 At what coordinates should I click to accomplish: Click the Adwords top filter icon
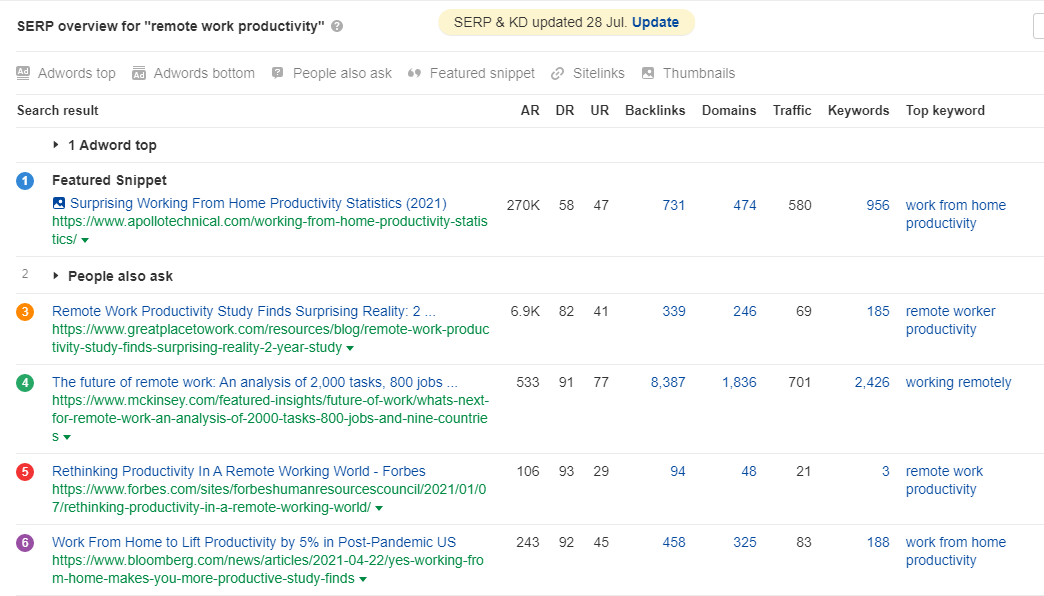point(24,73)
